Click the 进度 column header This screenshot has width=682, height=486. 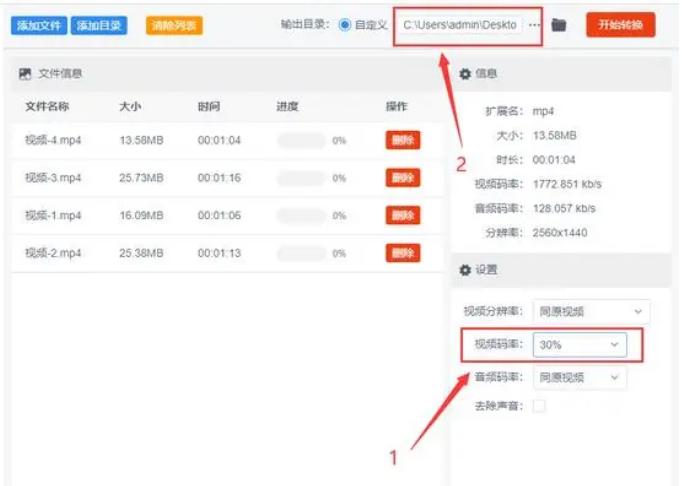tap(288, 107)
